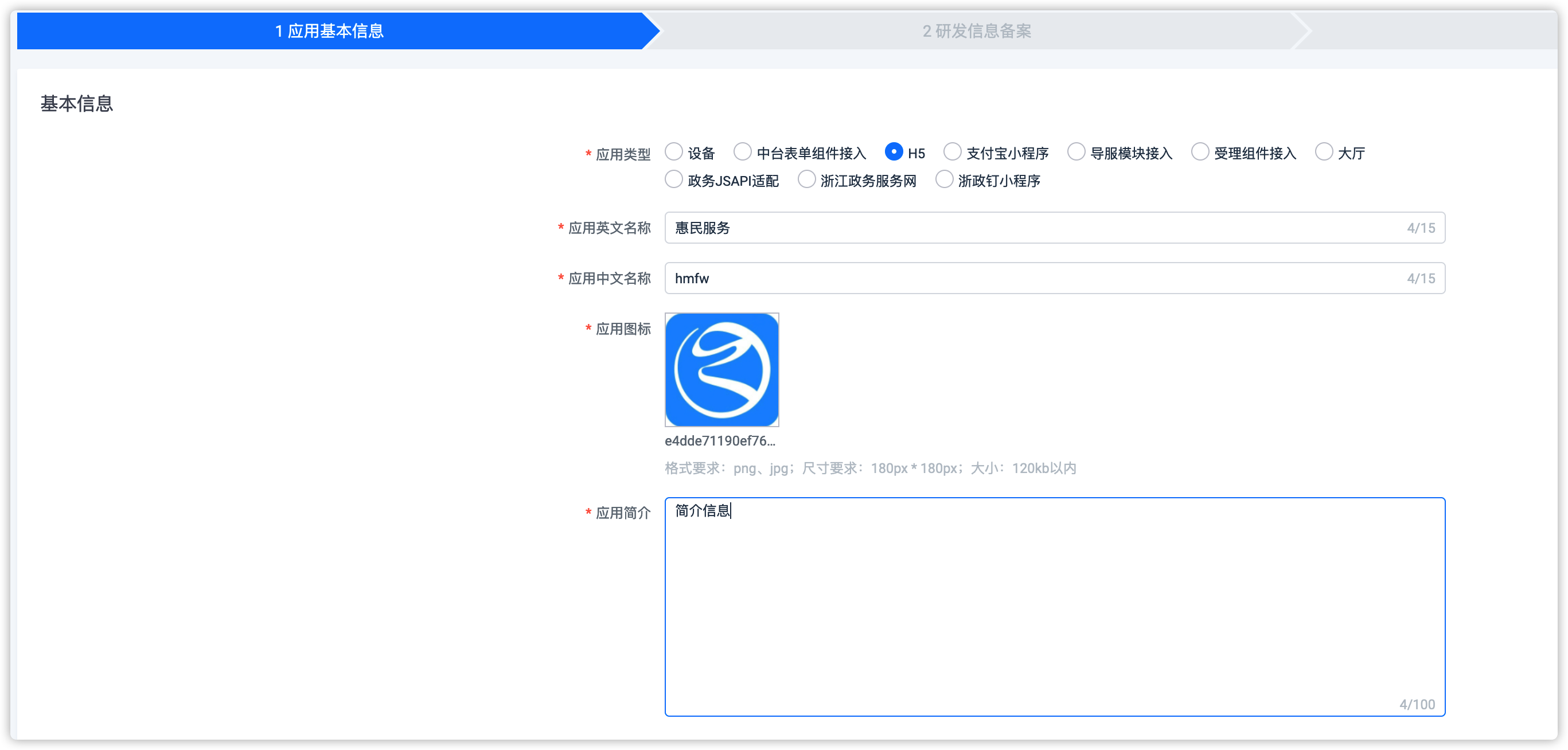
Task: Click the e4dde71190ef76... file name
Action: click(x=720, y=441)
